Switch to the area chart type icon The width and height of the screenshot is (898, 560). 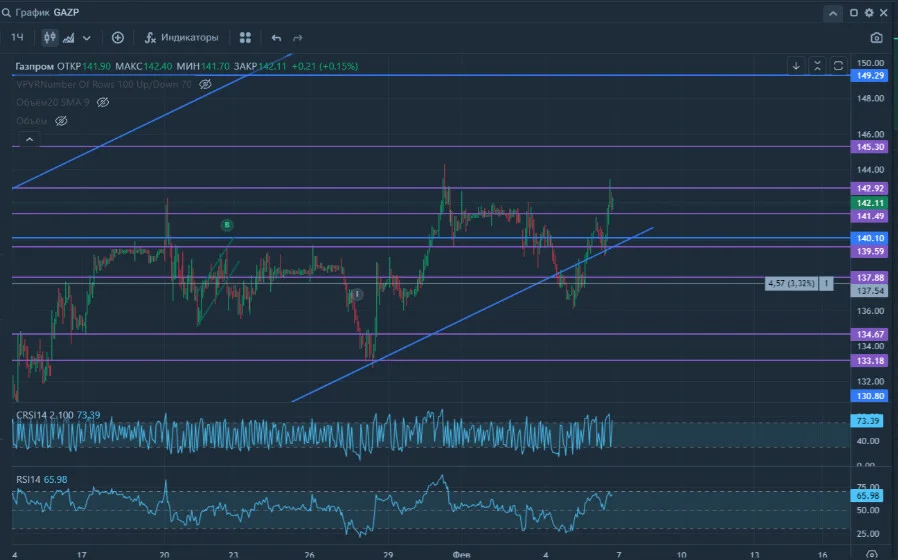click(69, 38)
